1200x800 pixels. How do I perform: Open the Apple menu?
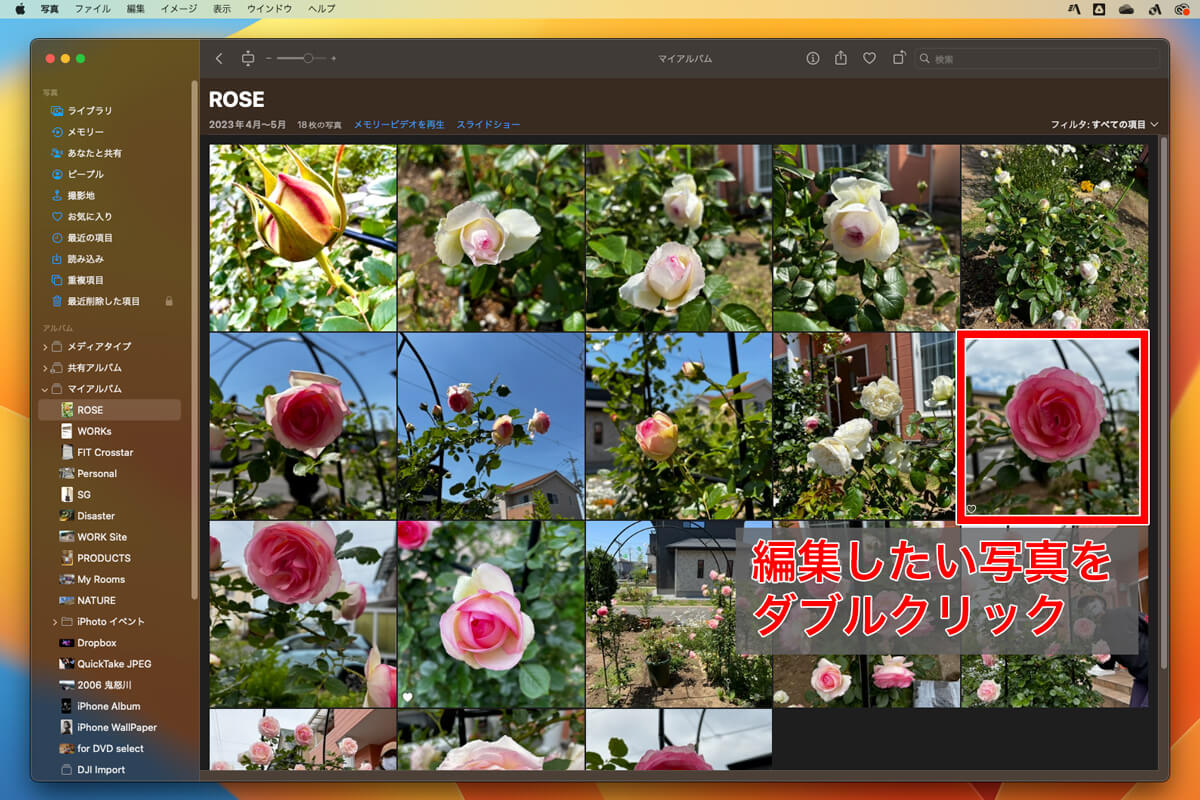(19, 8)
